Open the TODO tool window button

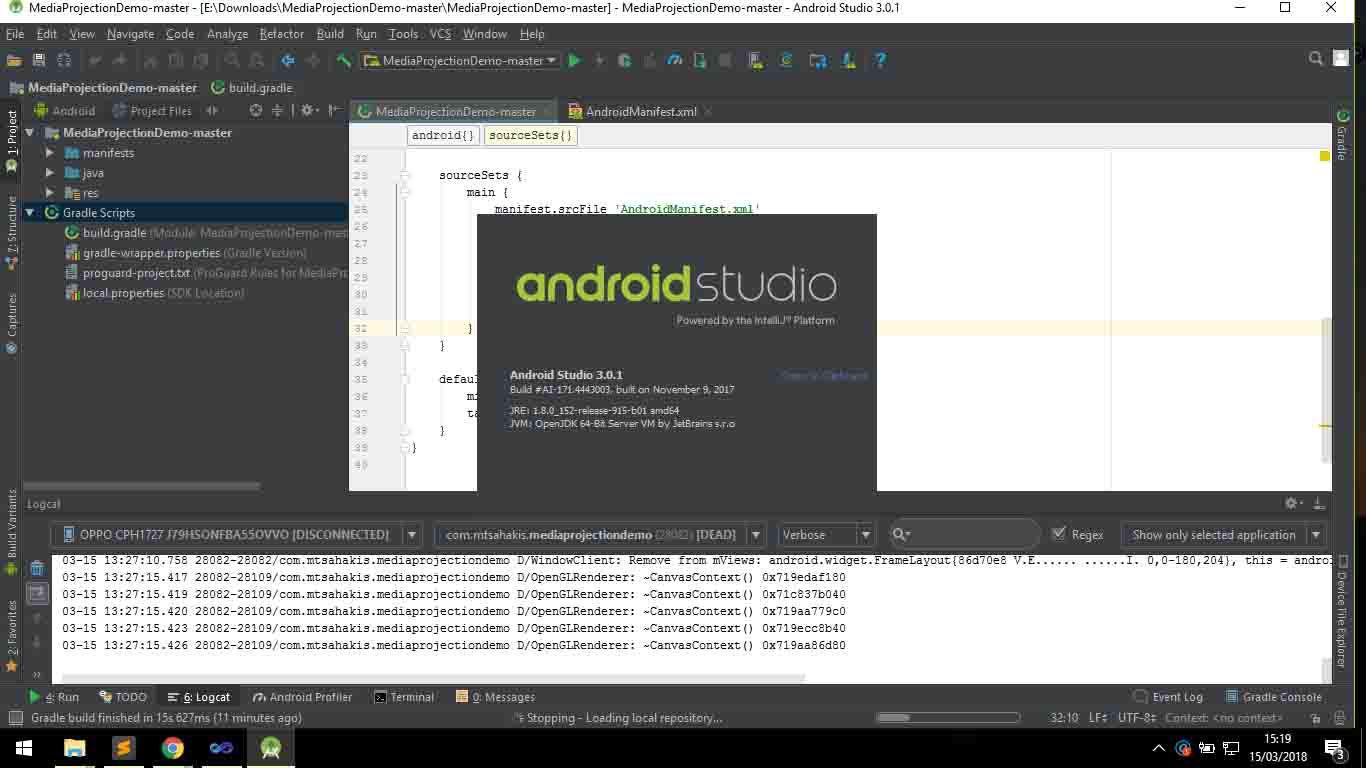(123, 697)
